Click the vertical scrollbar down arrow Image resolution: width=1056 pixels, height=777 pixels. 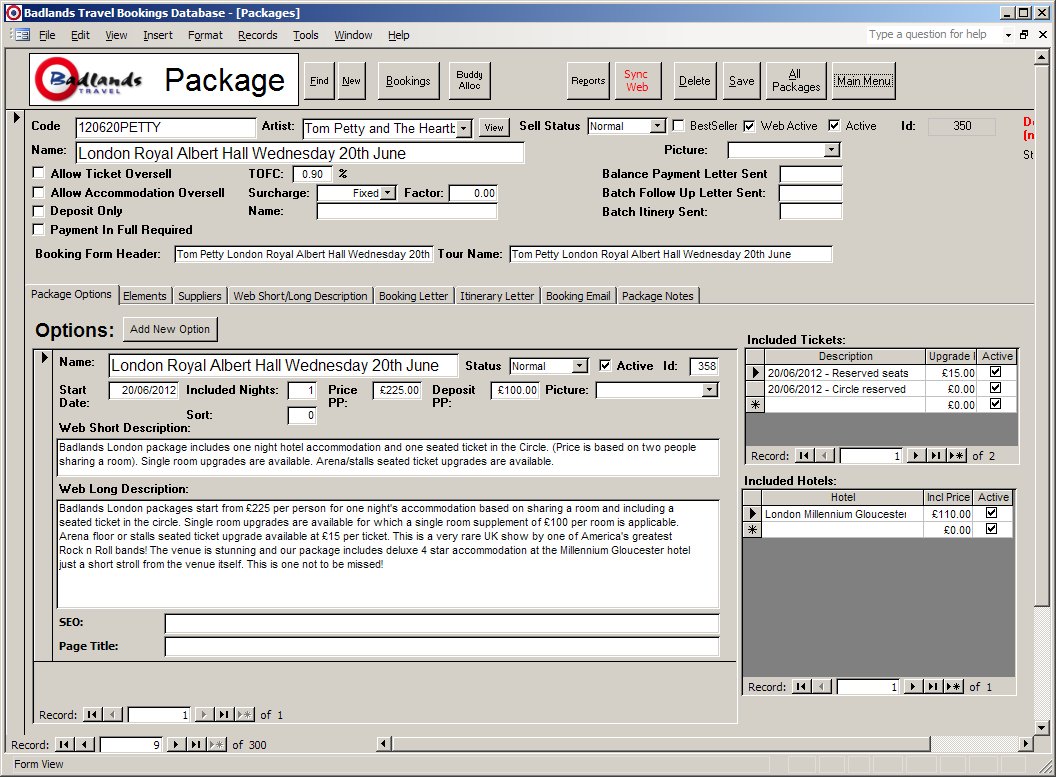[1041, 727]
